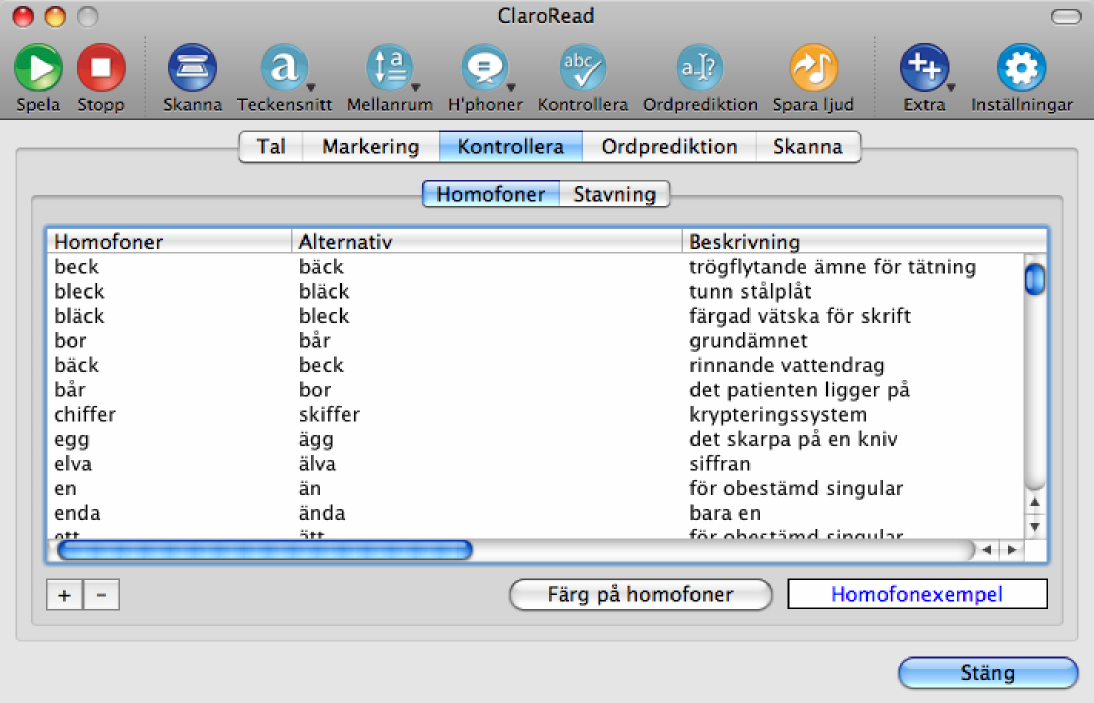Click the Teckensnitt font icon

[283, 68]
